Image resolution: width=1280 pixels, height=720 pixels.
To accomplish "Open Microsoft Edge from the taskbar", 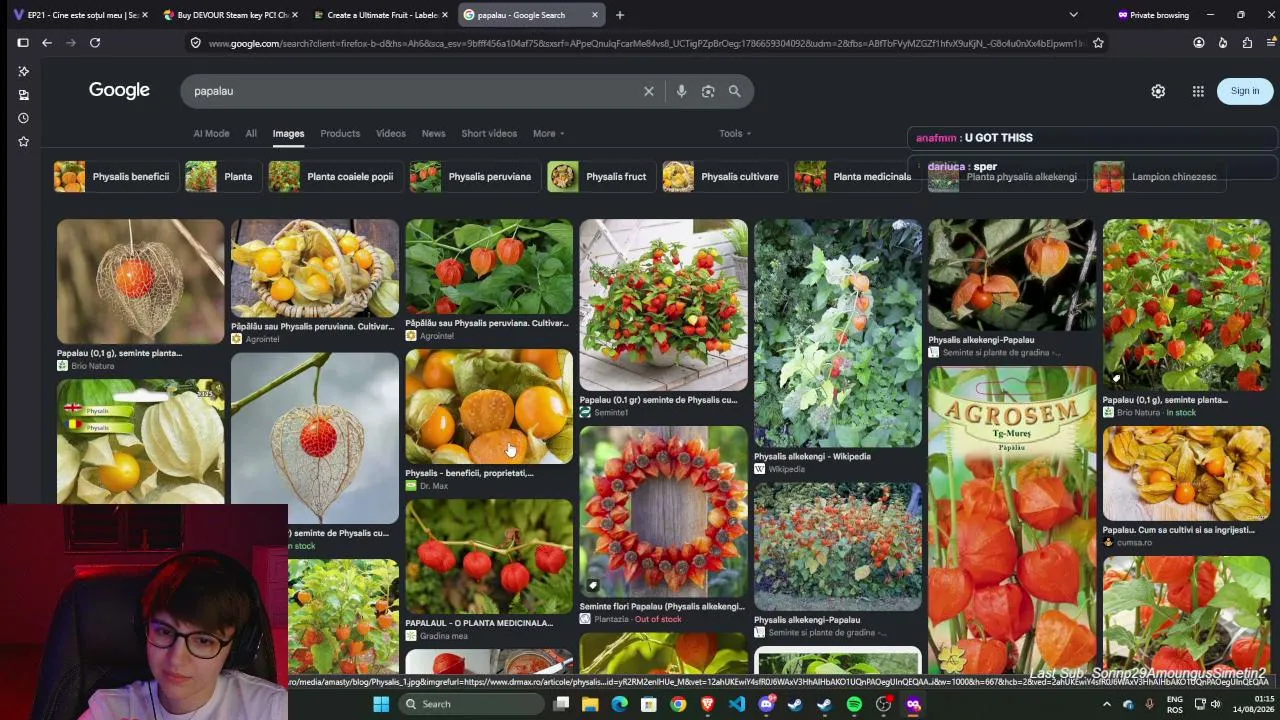I will tap(620, 704).
